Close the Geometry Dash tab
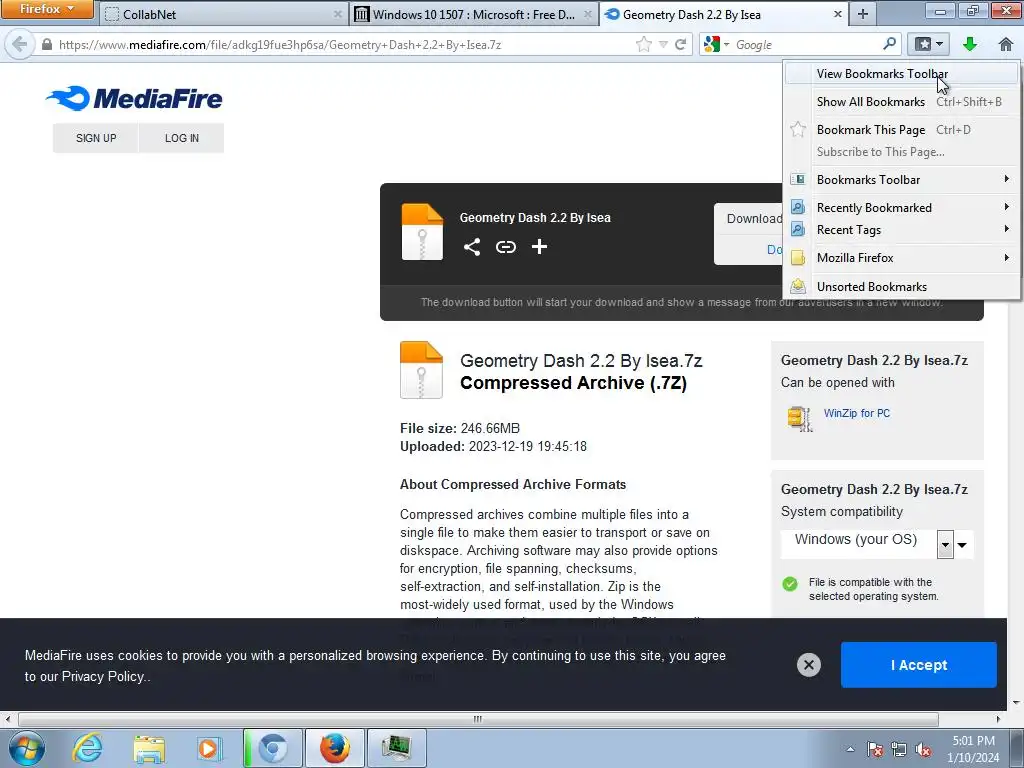Screen dimensions: 1024x768 [838, 14]
